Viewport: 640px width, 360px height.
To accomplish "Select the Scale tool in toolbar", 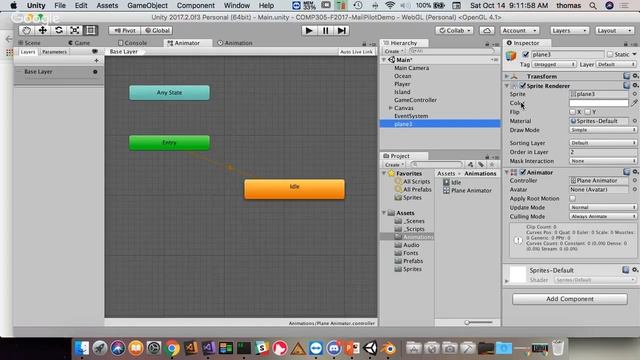I will click(x=75, y=30).
